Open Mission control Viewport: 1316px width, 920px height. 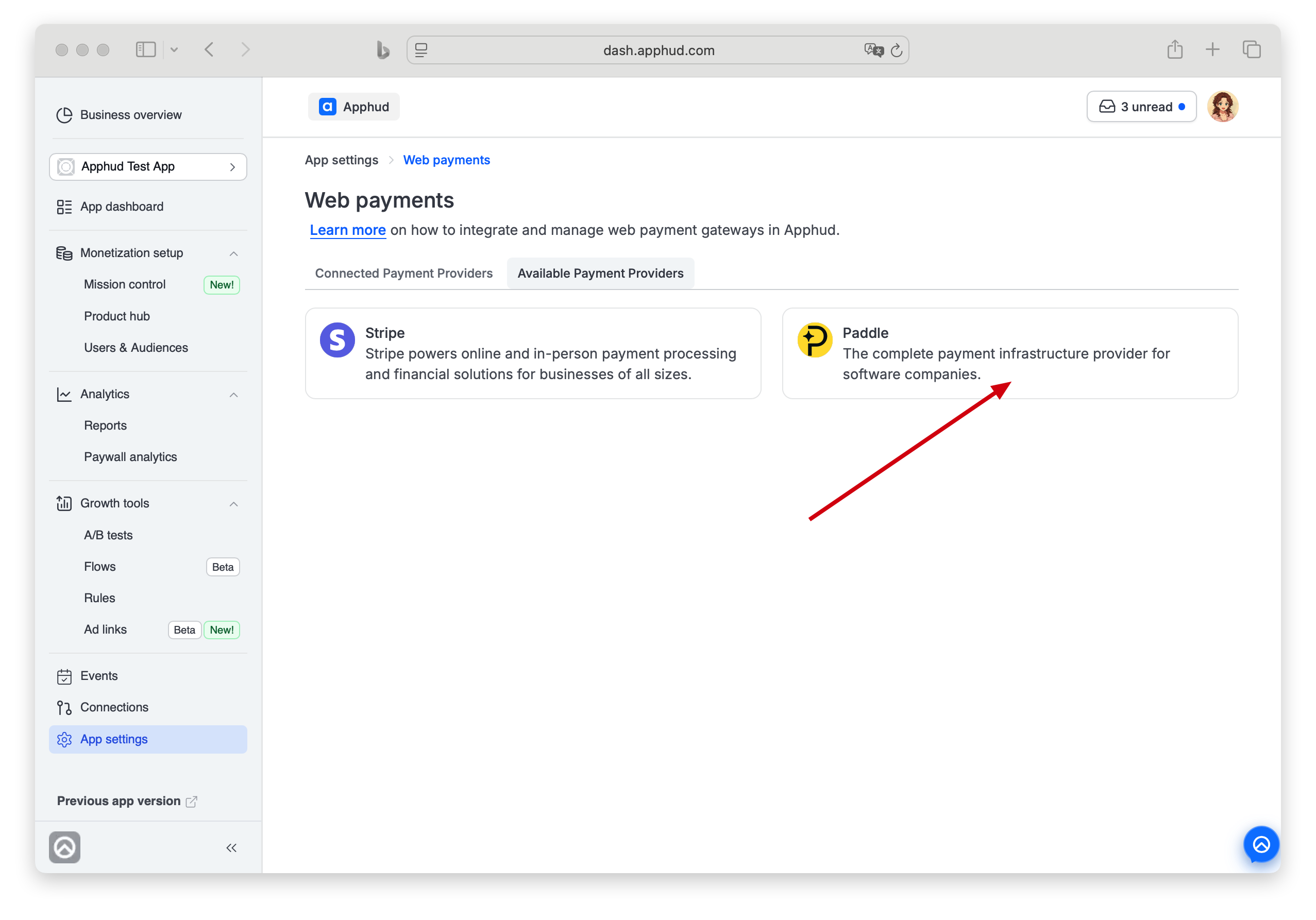pos(124,284)
